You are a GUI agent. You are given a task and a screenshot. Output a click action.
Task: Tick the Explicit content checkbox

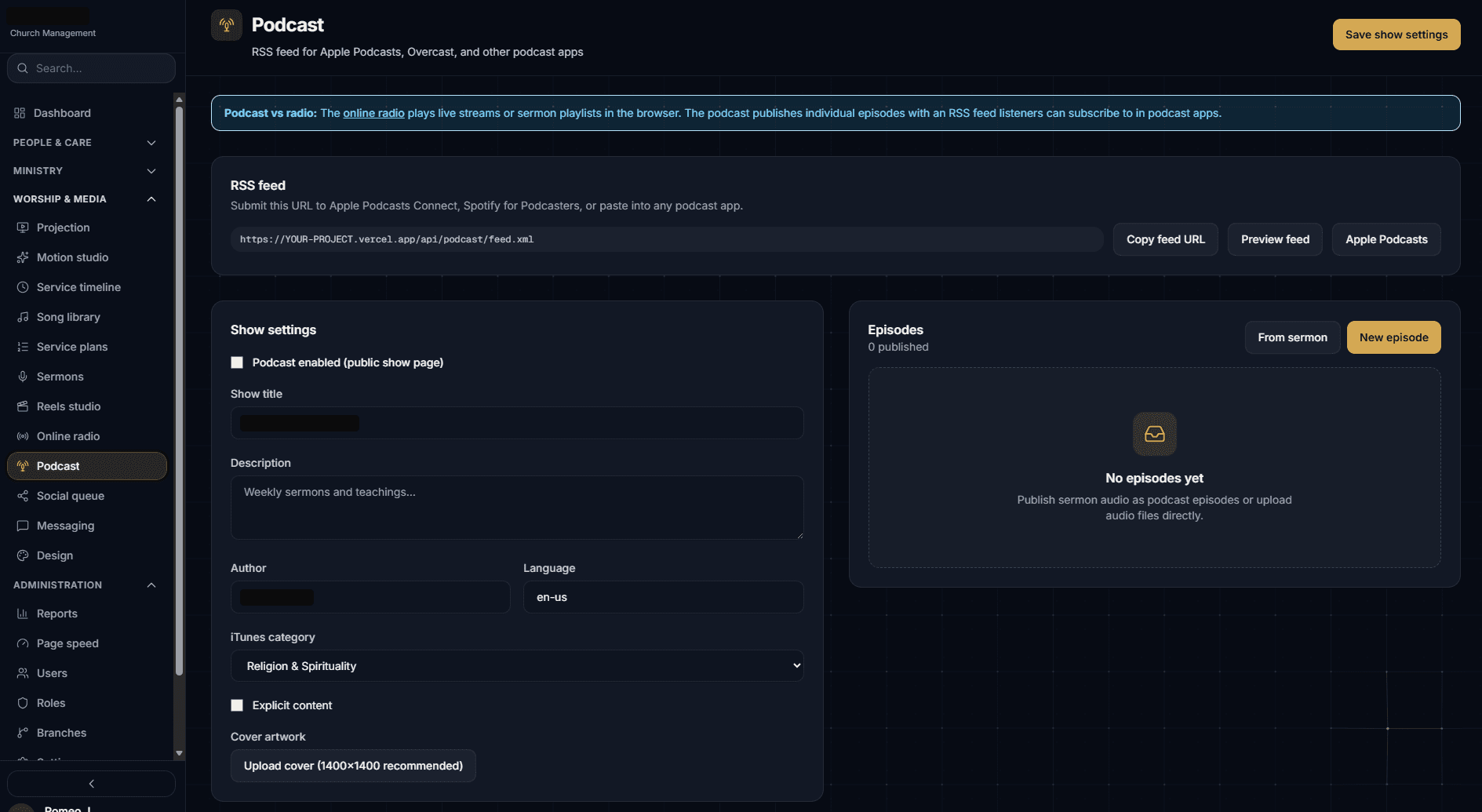(x=237, y=705)
